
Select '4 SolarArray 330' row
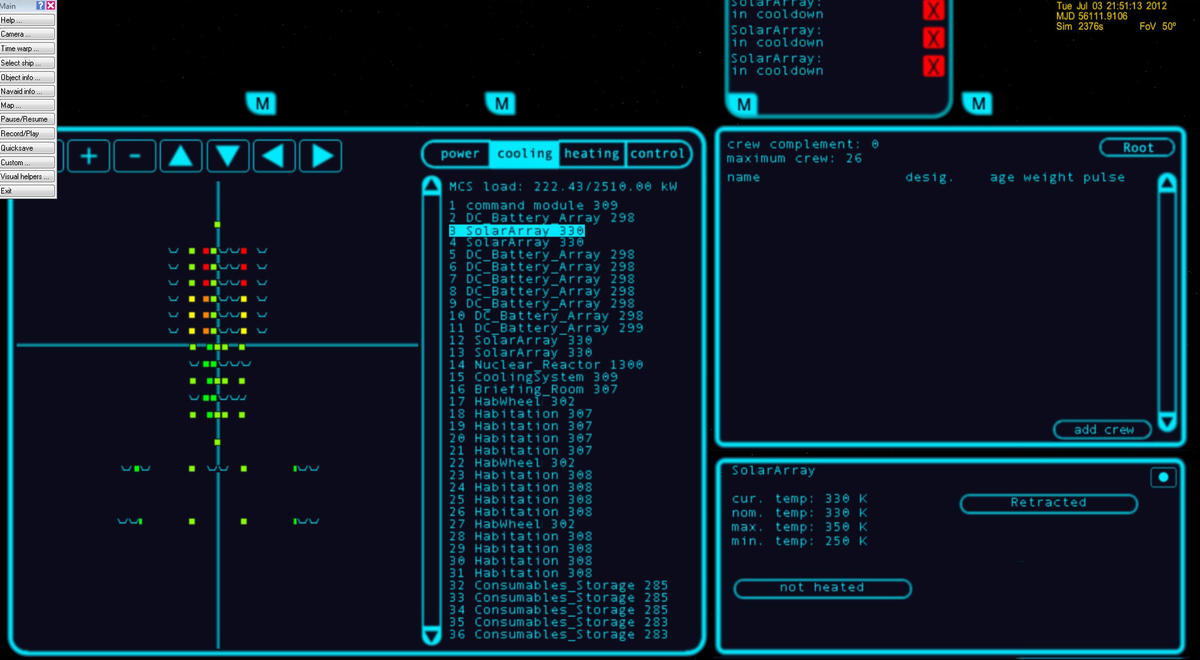pyautogui.click(x=517, y=243)
